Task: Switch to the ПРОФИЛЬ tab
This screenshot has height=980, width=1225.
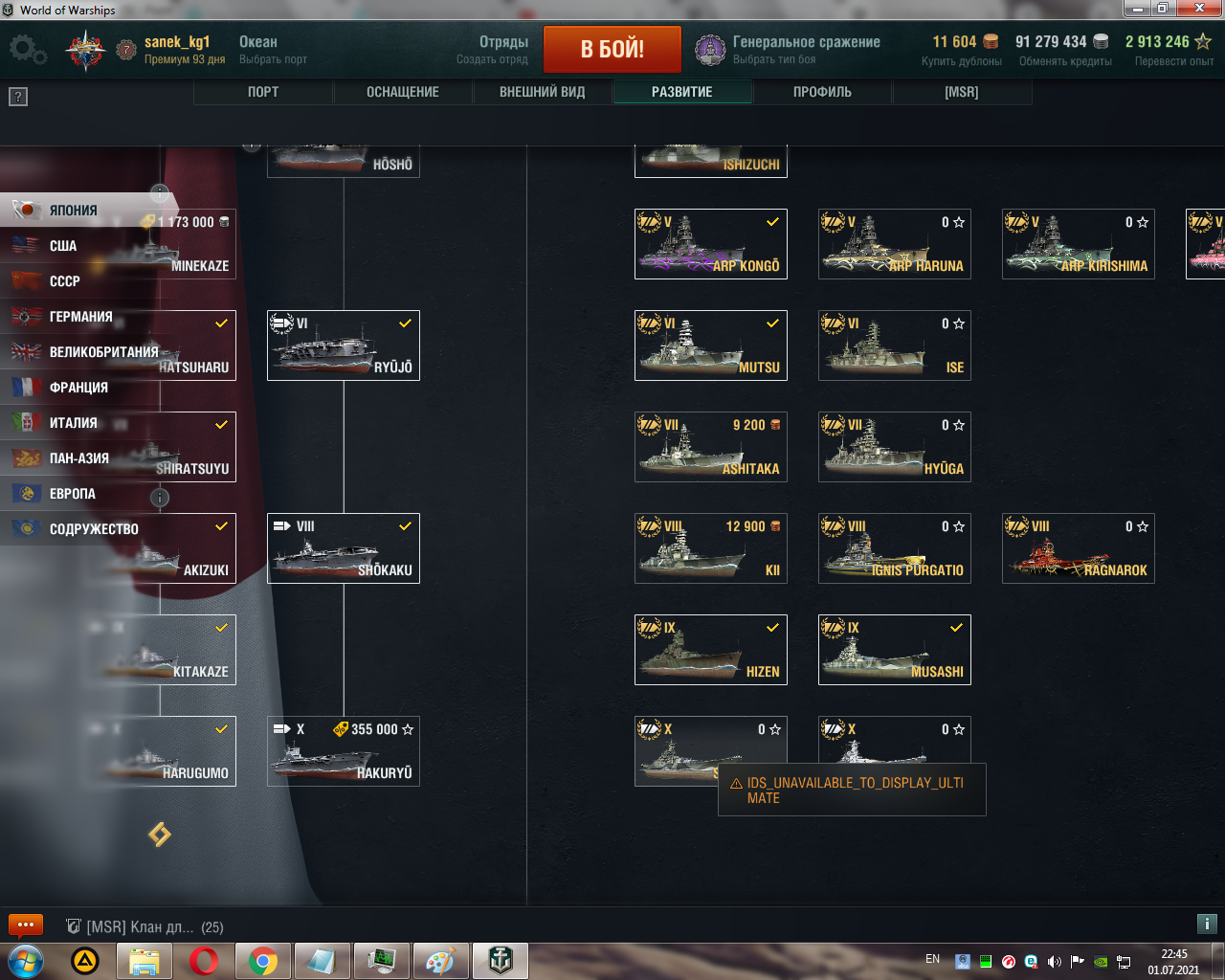Action: 822,92
